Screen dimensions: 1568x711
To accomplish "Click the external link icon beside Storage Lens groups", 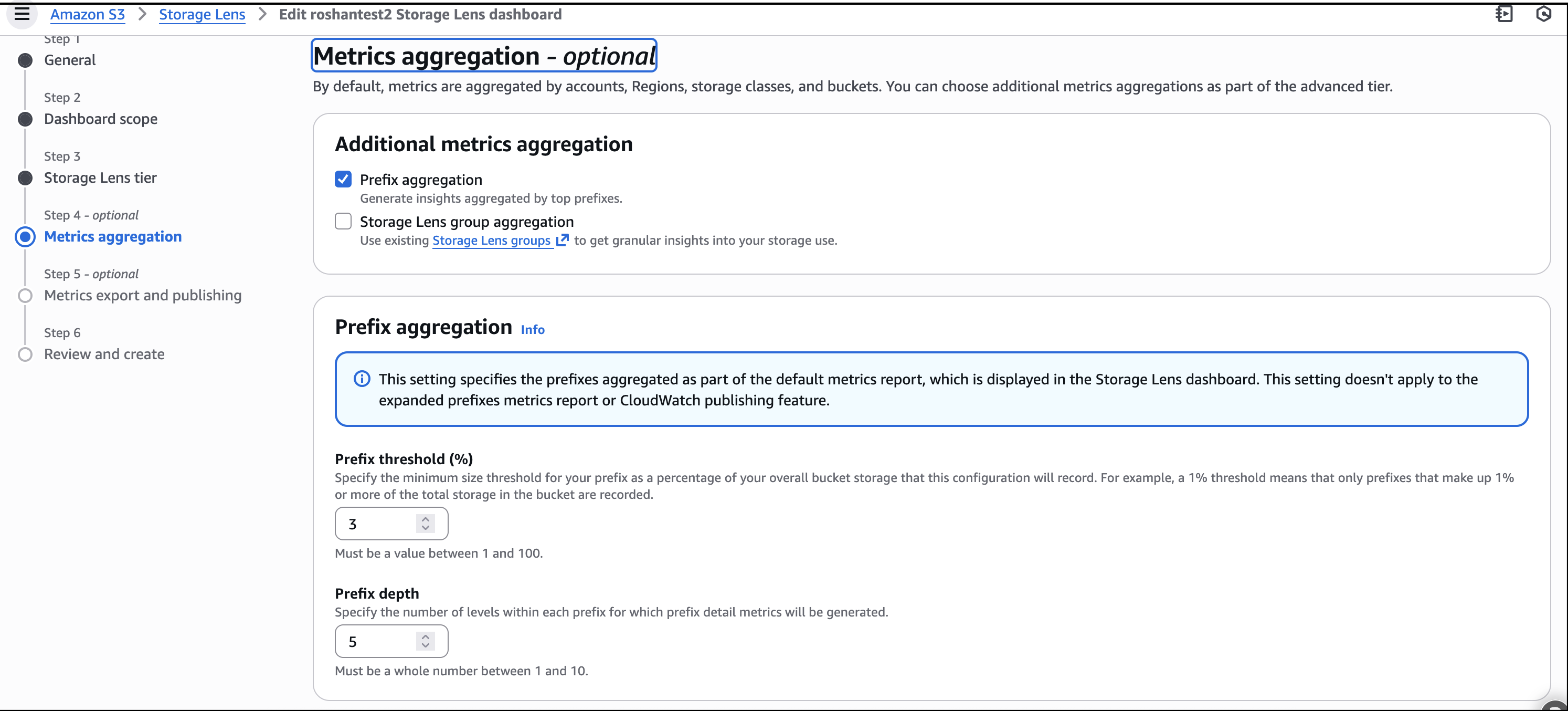I will (x=563, y=240).
